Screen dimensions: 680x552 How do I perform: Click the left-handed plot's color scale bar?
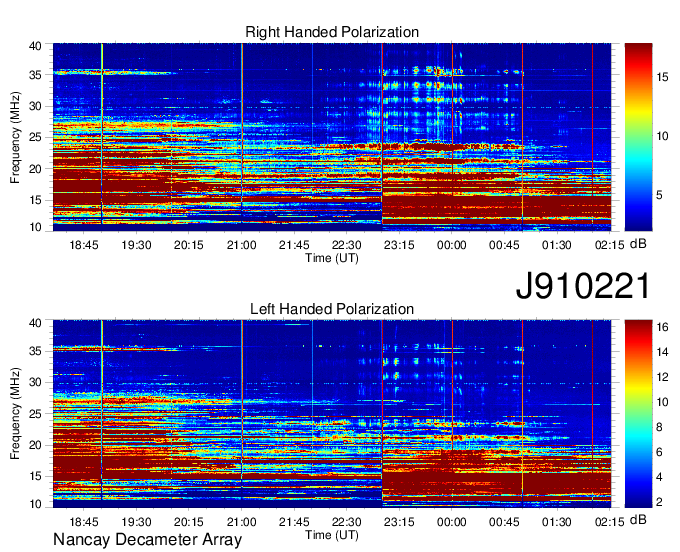click(638, 414)
